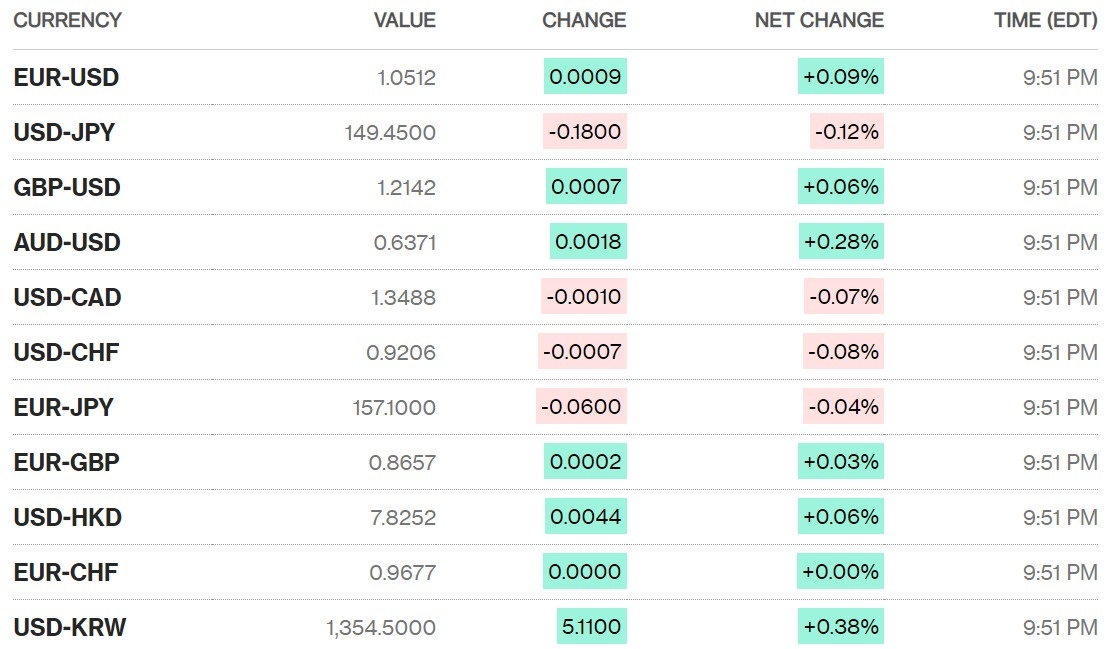Click the EUR-CHF pair label
This screenshot has height=649, width=1114.
pyautogui.click(x=65, y=572)
